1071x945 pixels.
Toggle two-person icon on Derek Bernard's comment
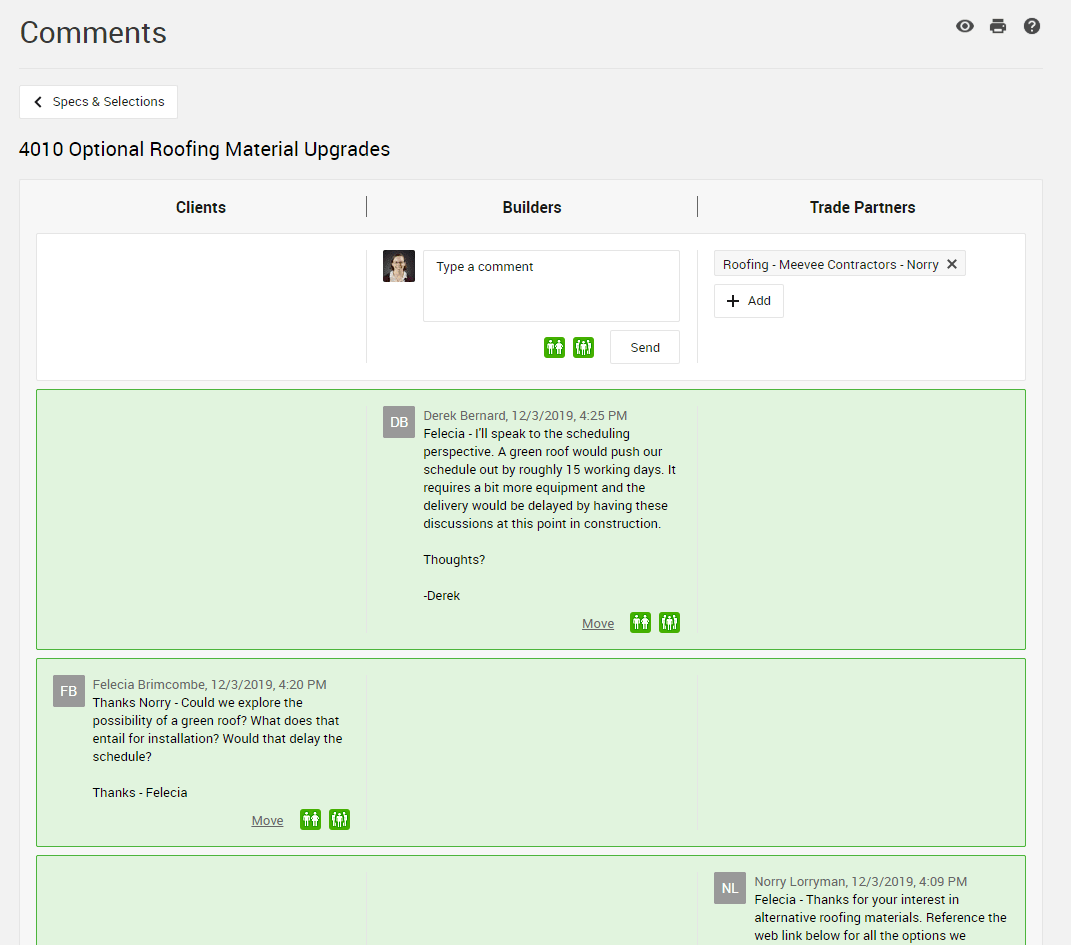pyautogui.click(x=640, y=622)
